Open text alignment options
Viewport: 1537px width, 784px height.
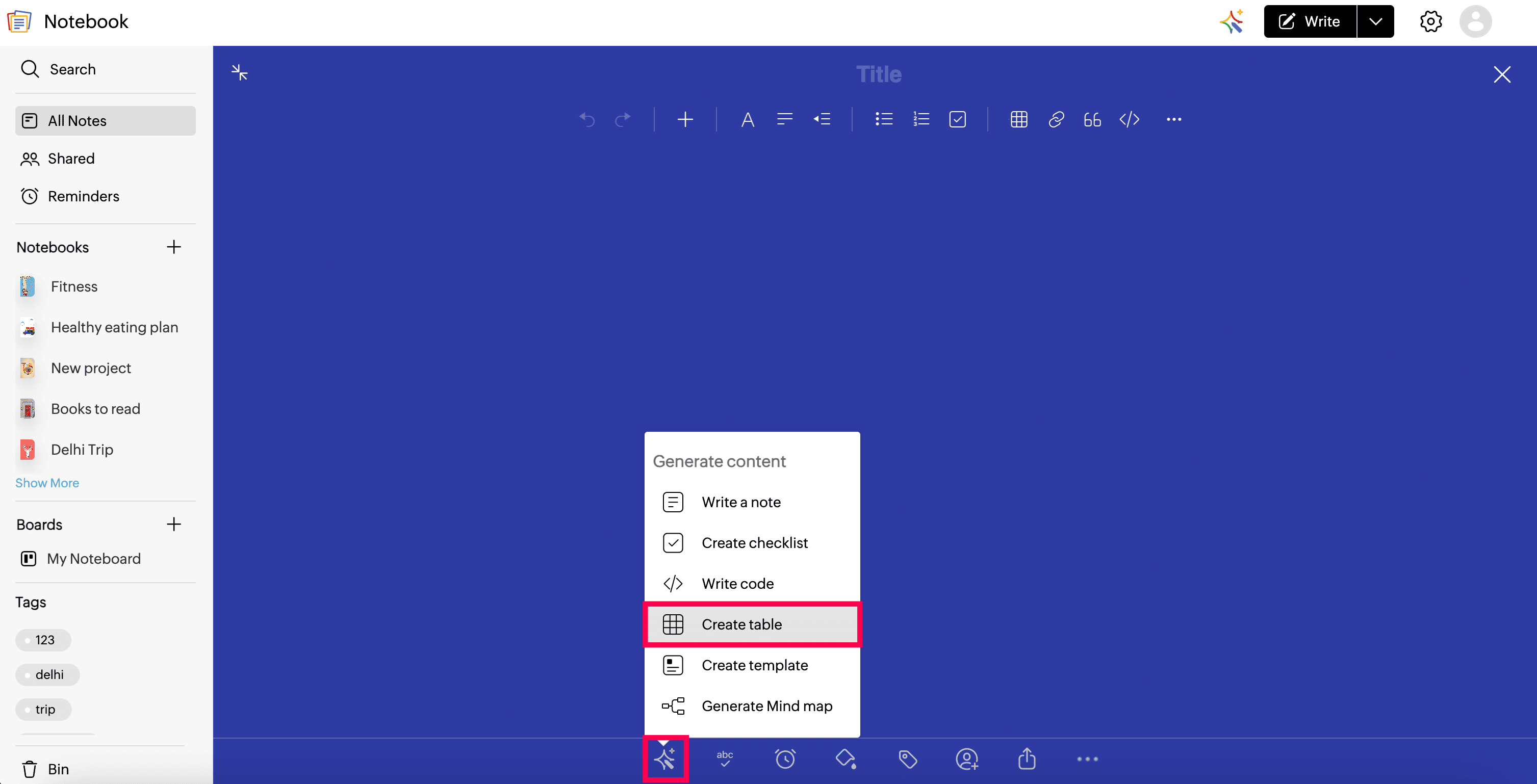(785, 119)
